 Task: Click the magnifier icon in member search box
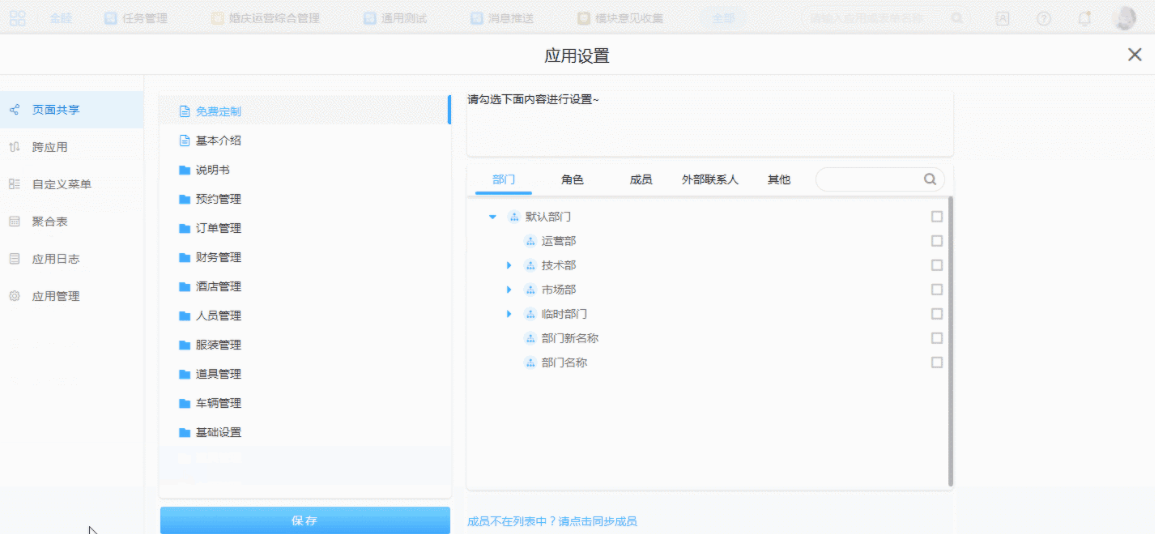click(x=930, y=179)
